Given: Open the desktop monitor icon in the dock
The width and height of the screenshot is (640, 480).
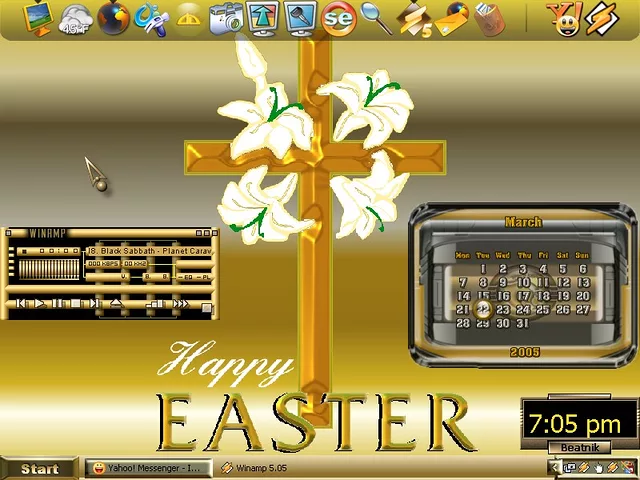Looking at the screenshot, I should click(38, 18).
